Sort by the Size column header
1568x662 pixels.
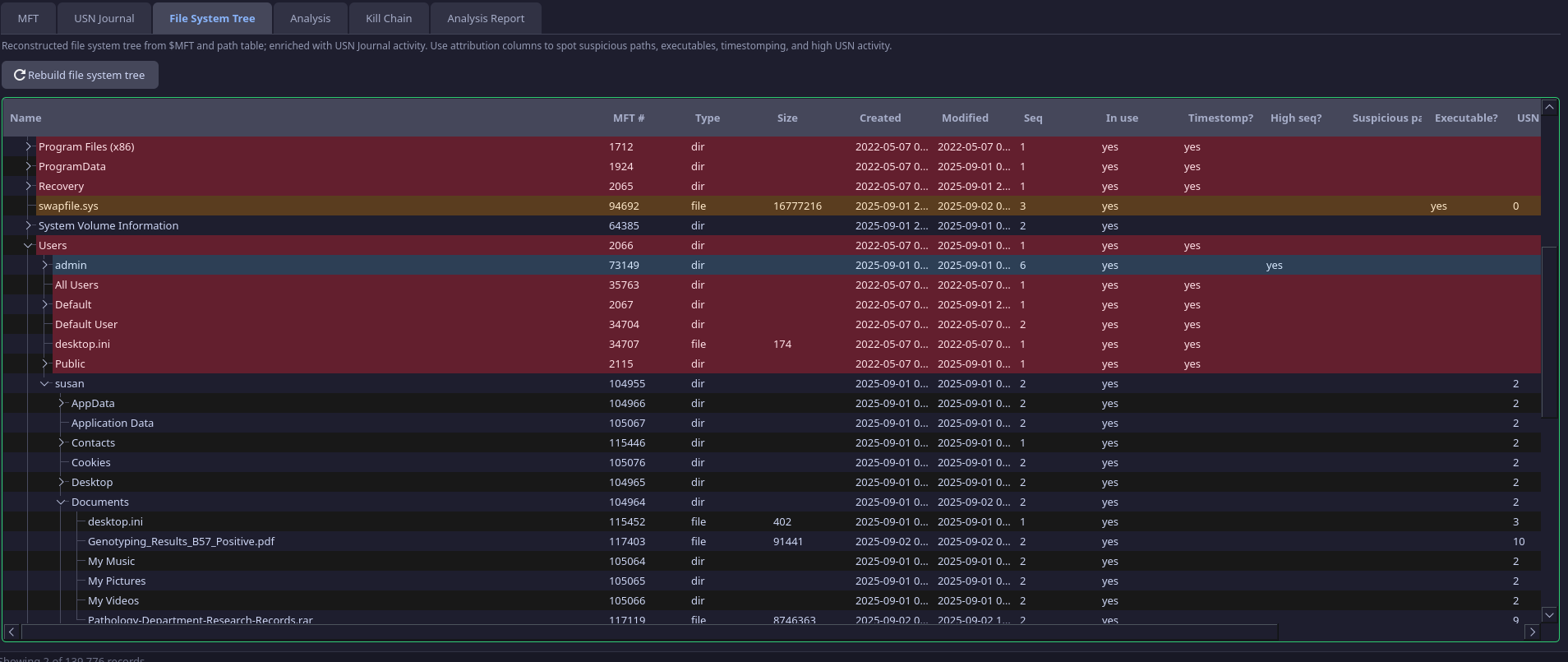[x=786, y=118]
